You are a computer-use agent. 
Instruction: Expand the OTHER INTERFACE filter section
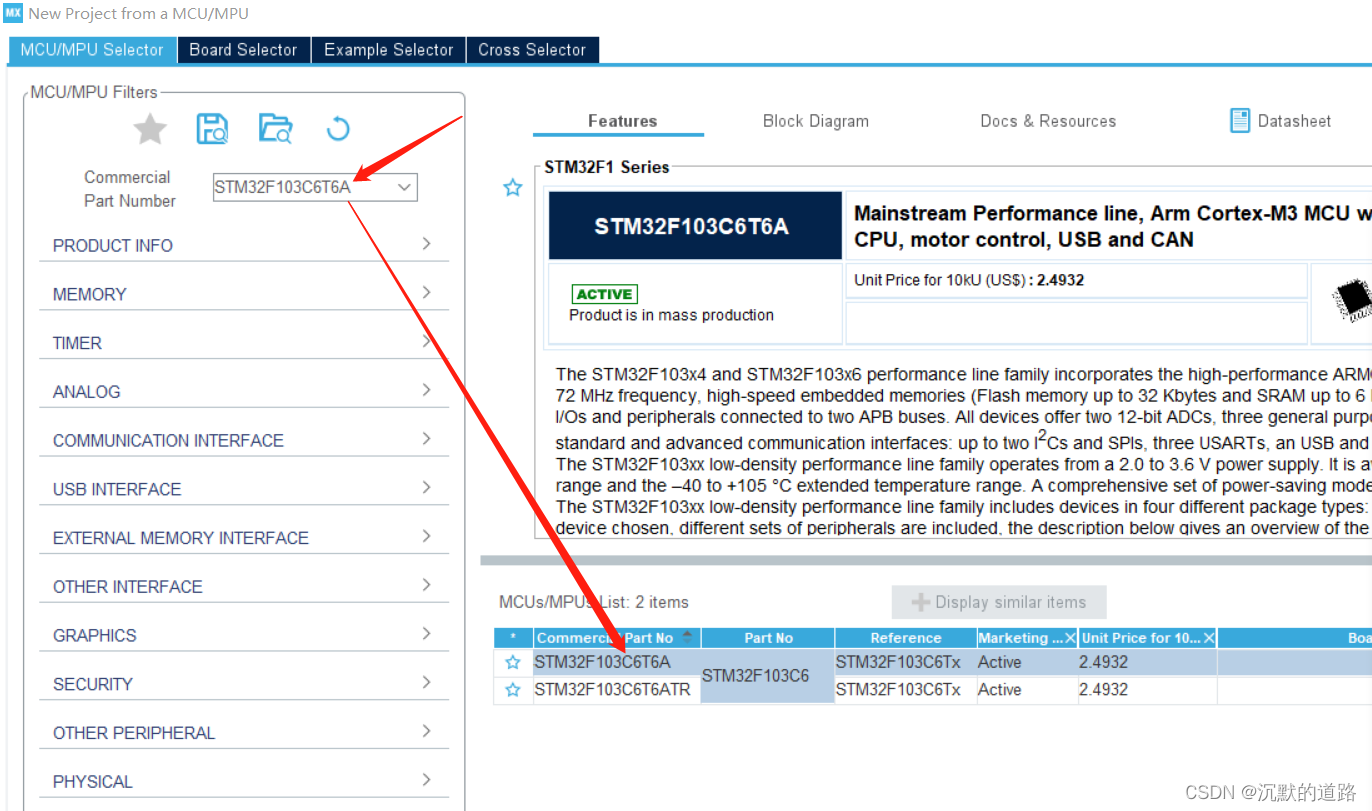[x=244, y=587]
